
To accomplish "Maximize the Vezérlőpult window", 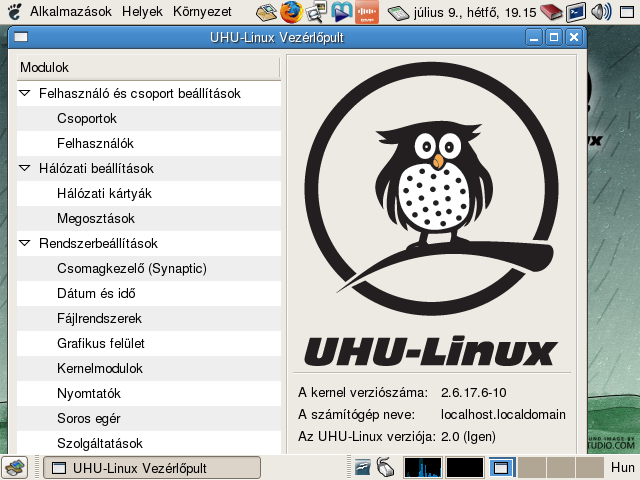I will pyautogui.click(x=554, y=38).
